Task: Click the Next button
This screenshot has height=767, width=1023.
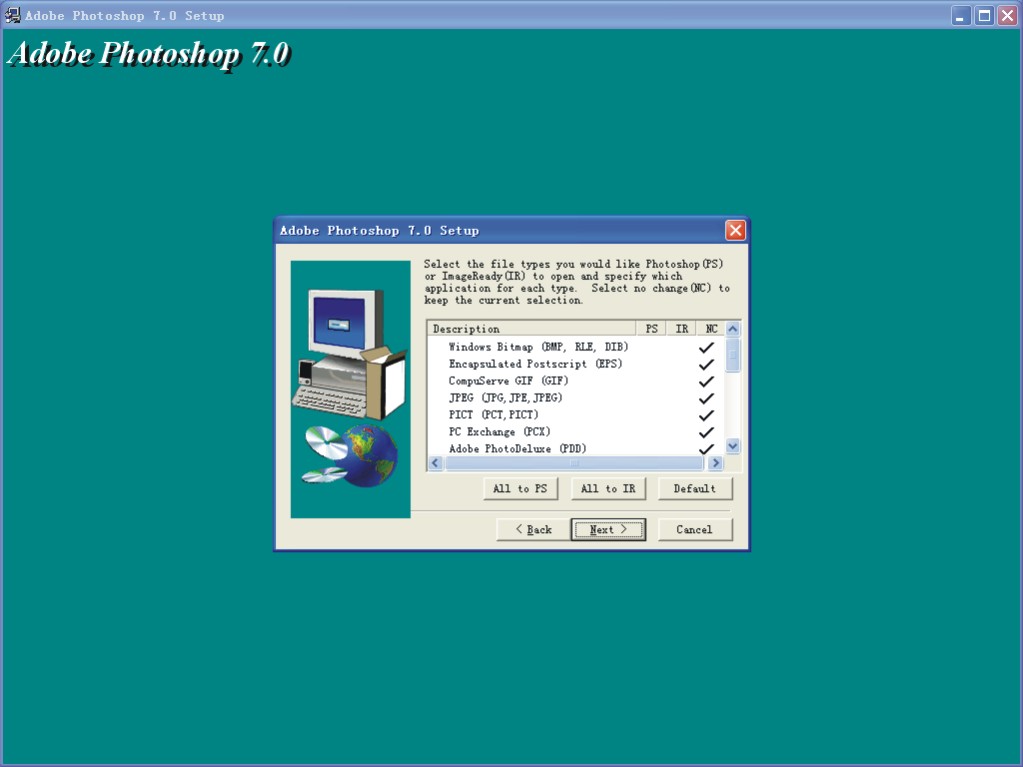Action: click(x=608, y=529)
